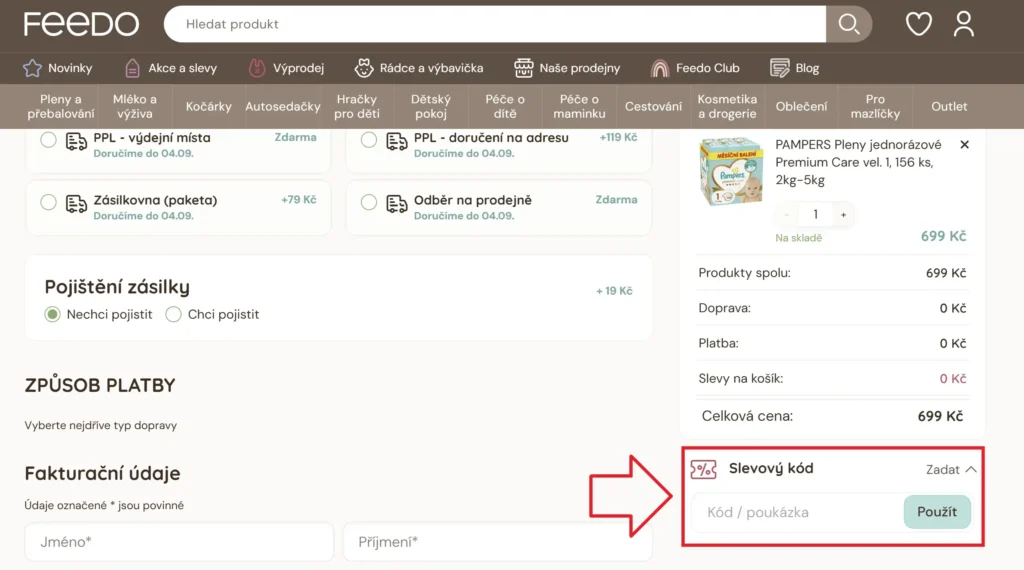Decrease product quantity with minus button
This screenshot has height=570, width=1024.
tap(787, 215)
